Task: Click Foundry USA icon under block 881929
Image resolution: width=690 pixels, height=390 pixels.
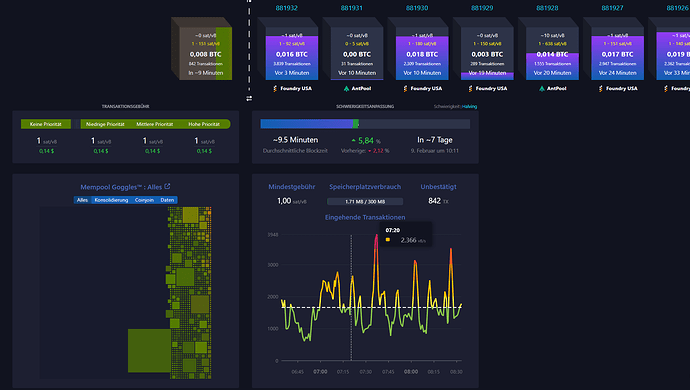Action: [x=470, y=88]
